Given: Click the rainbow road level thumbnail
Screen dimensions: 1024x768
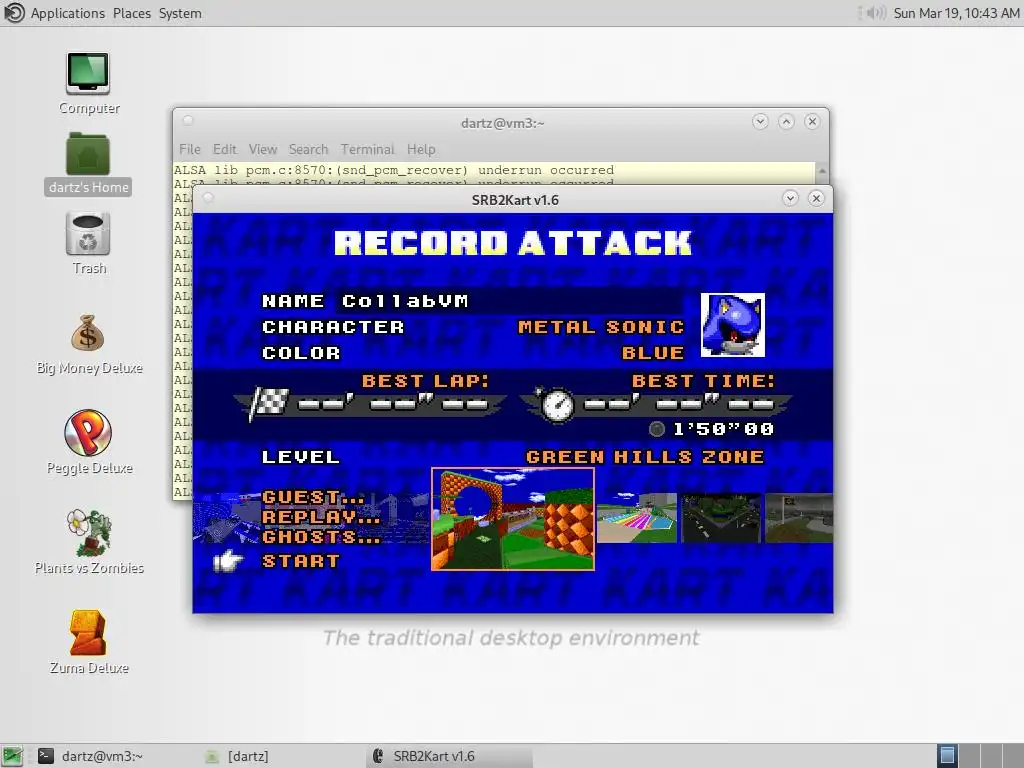Looking at the screenshot, I should [x=637, y=518].
